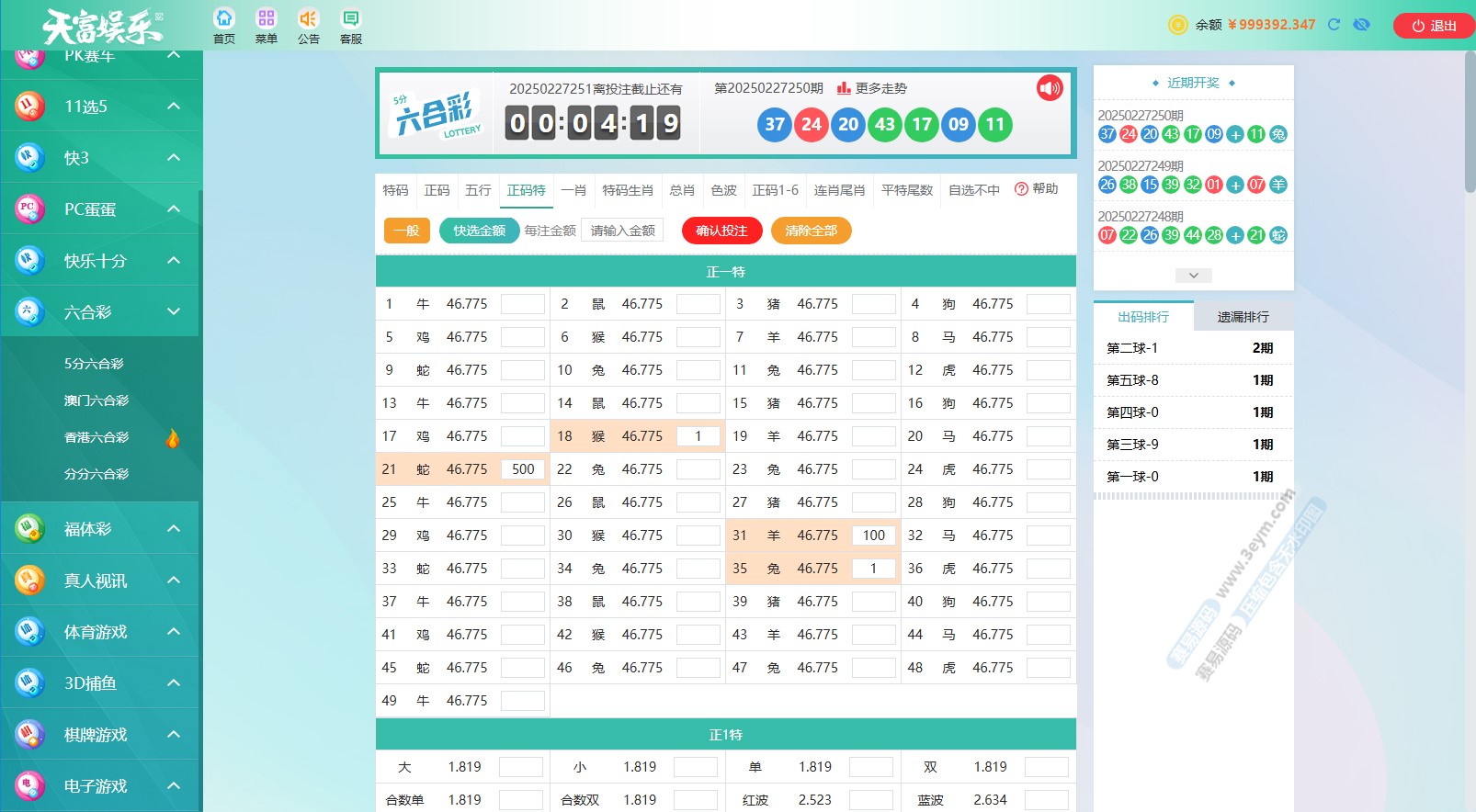Click the 更多走势 trend chart icon
The image size is (1476, 812).
[844, 88]
